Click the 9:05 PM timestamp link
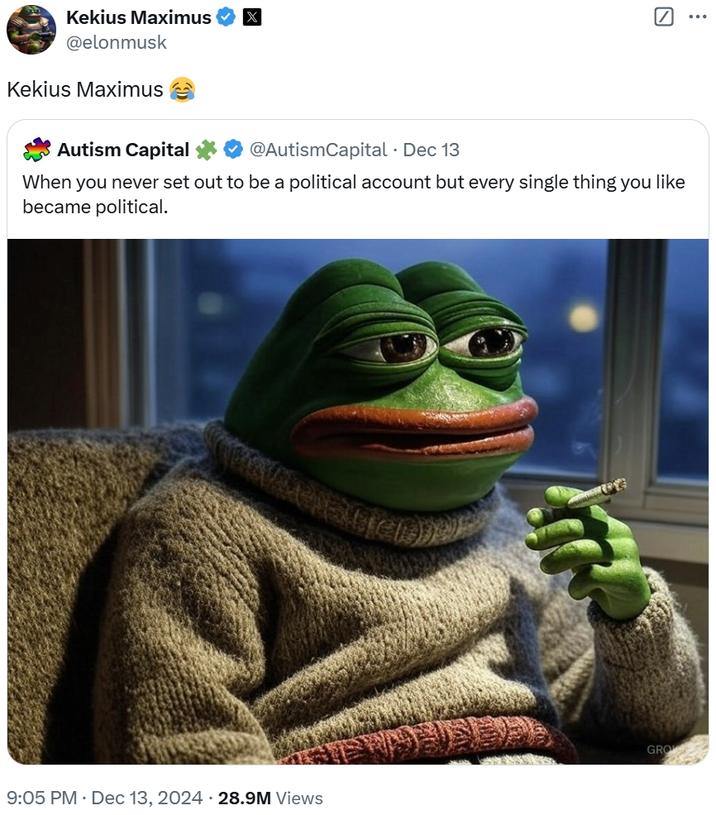Viewport: 716px width, 815px height. pos(42,798)
